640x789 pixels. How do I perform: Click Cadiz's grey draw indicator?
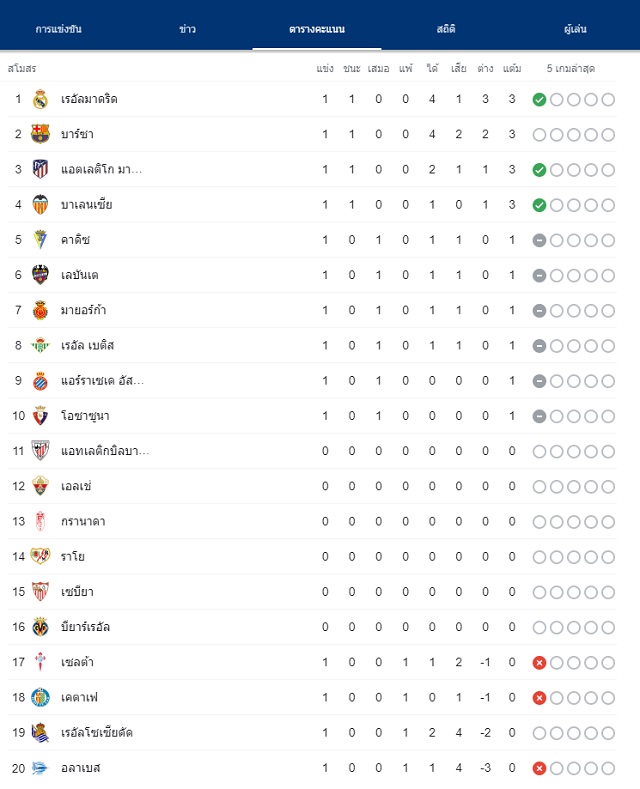tap(539, 241)
